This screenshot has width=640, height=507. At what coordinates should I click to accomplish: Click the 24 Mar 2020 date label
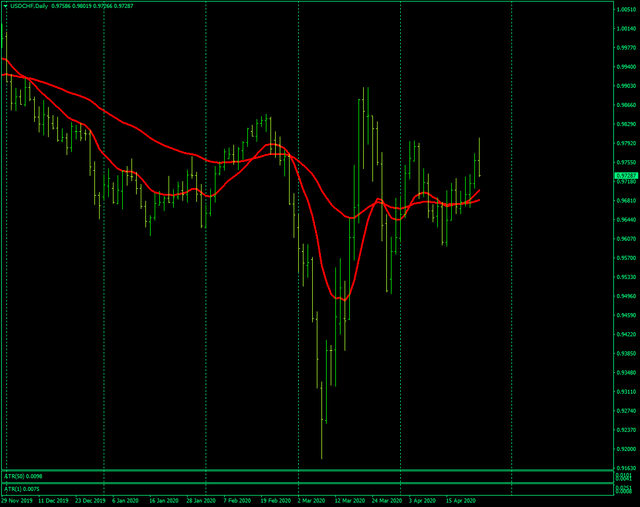tap(387, 500)
